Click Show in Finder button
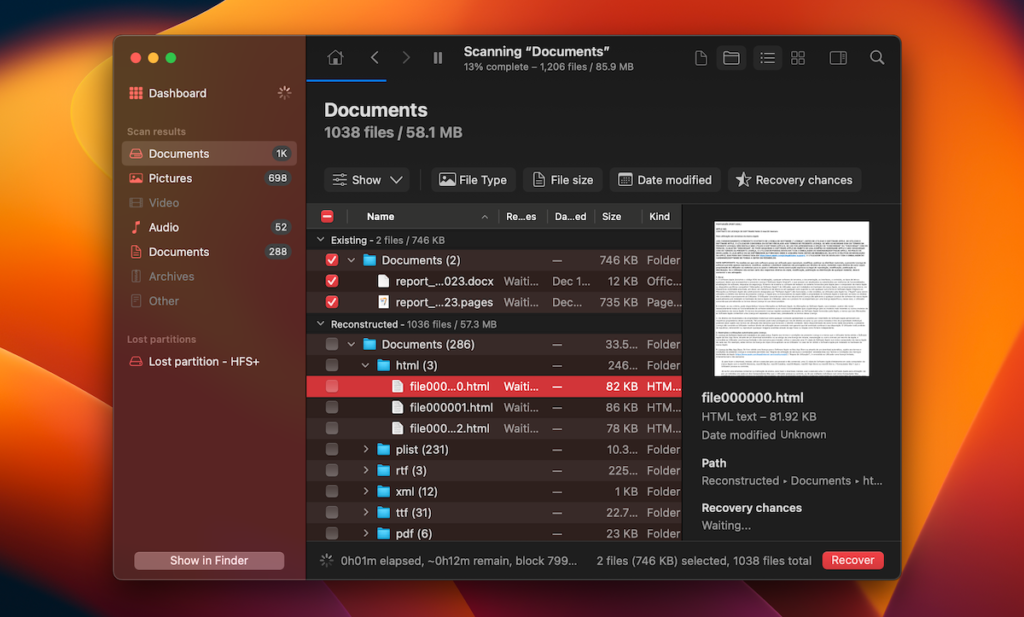Screen dimensions: 1024x617 (209, 560)
